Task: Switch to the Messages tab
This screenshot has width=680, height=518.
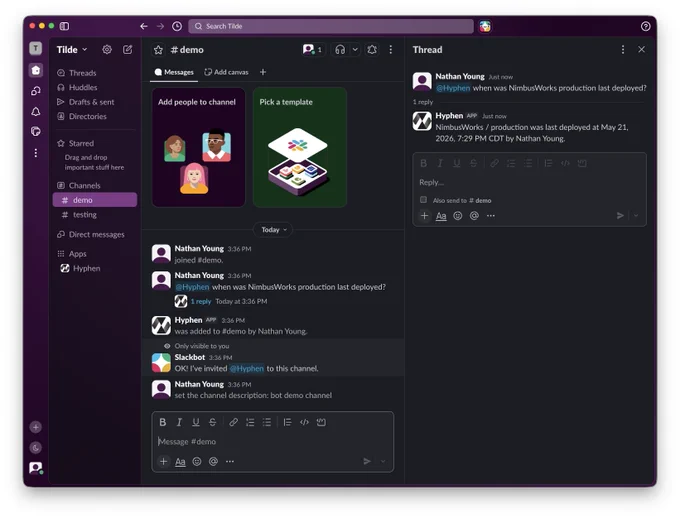Action: point(174,72)
